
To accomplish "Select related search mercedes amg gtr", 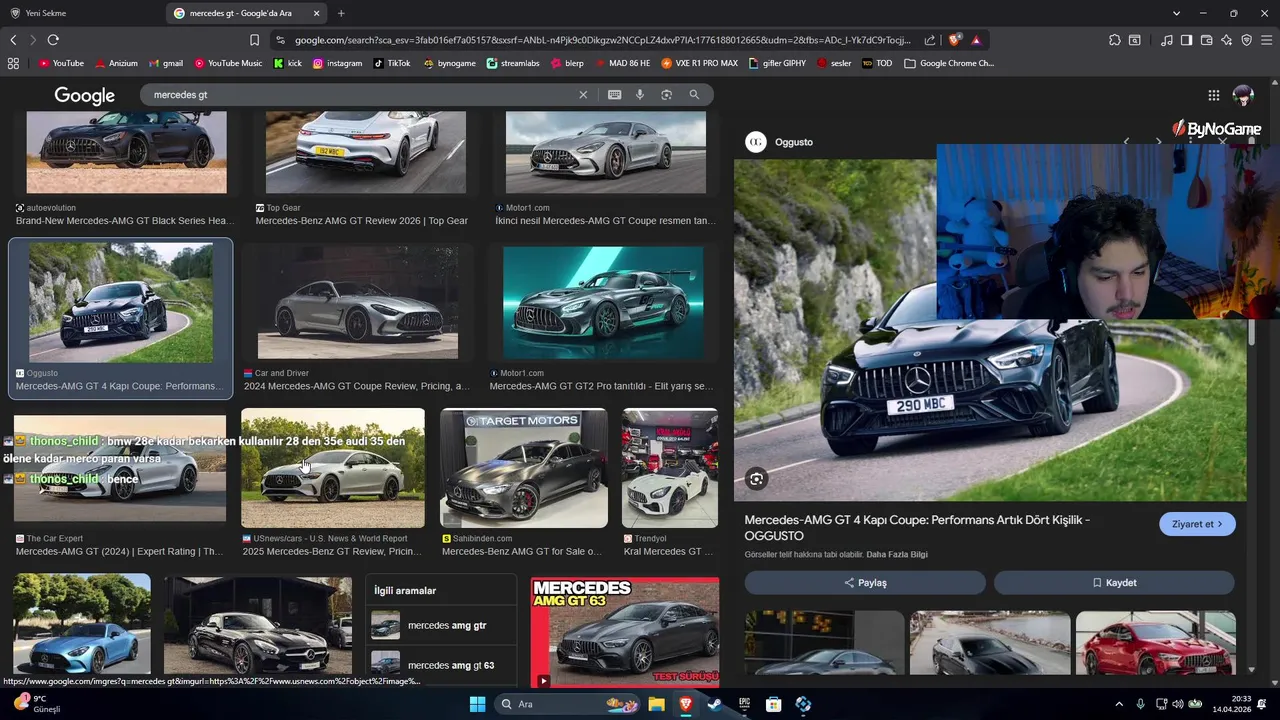I will (441, 626).
